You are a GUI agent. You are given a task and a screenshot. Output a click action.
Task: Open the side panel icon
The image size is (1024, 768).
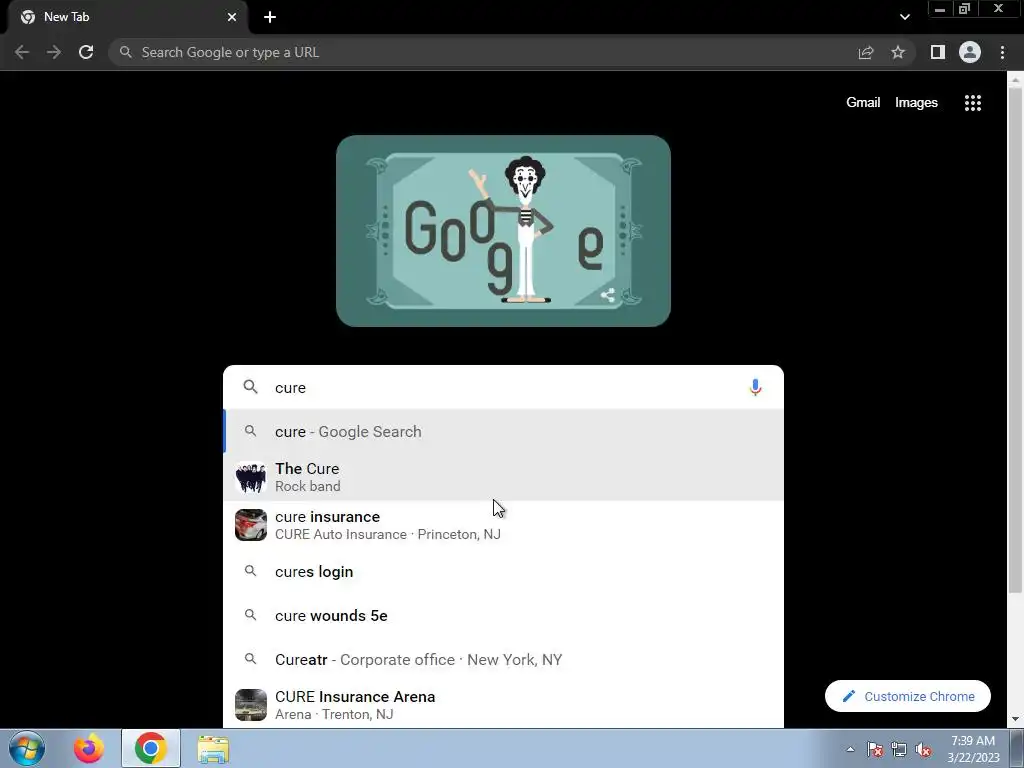(x=938, y=52)
